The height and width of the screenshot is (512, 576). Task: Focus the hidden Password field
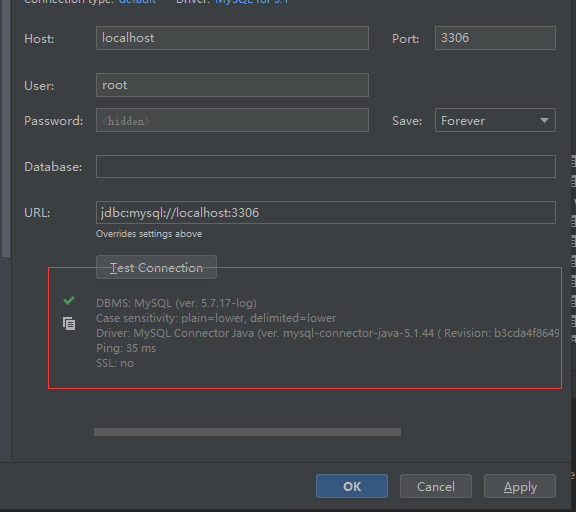click(x=232, y=120)
